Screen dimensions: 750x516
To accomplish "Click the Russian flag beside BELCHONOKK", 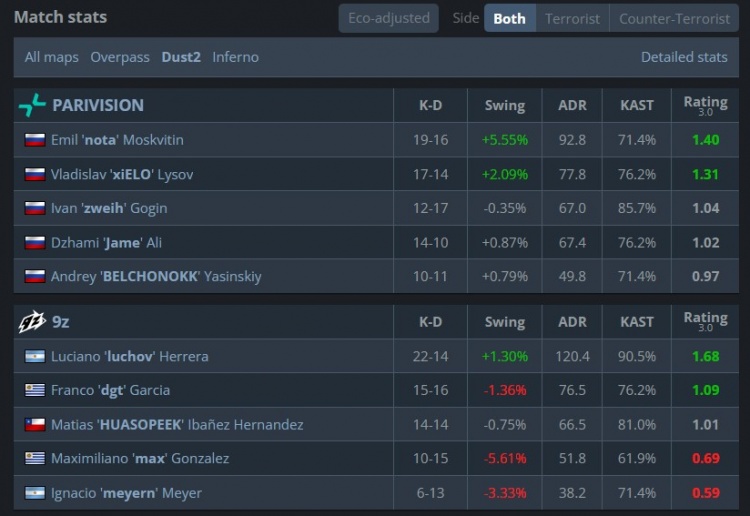I will 35,276.
